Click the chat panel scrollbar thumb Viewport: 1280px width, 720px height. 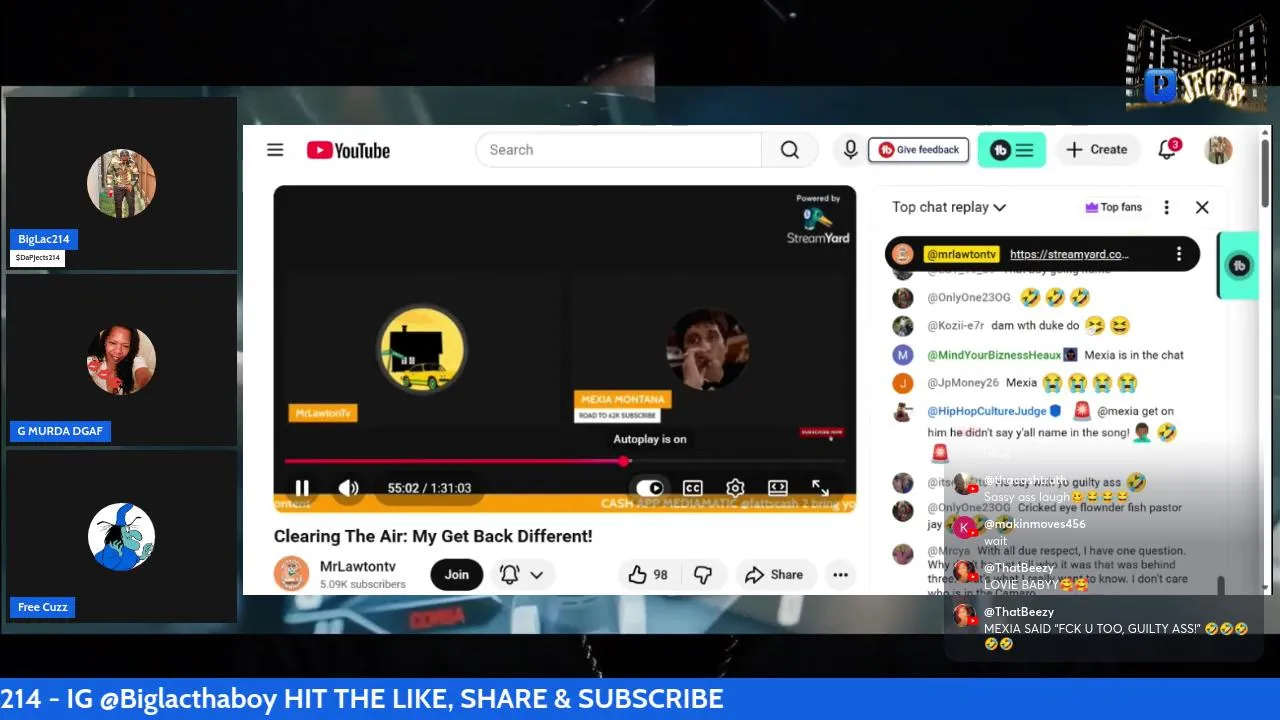click(x=1220, y=586)
